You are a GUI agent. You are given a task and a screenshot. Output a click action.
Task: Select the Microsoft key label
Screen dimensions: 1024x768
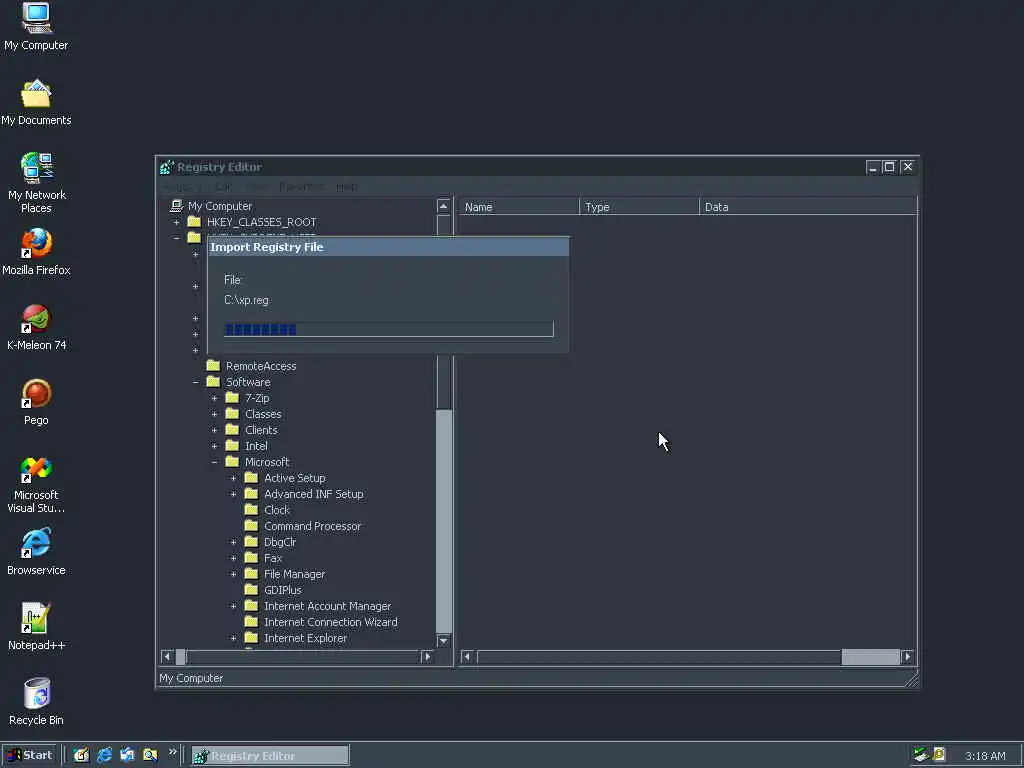[267, 462]
